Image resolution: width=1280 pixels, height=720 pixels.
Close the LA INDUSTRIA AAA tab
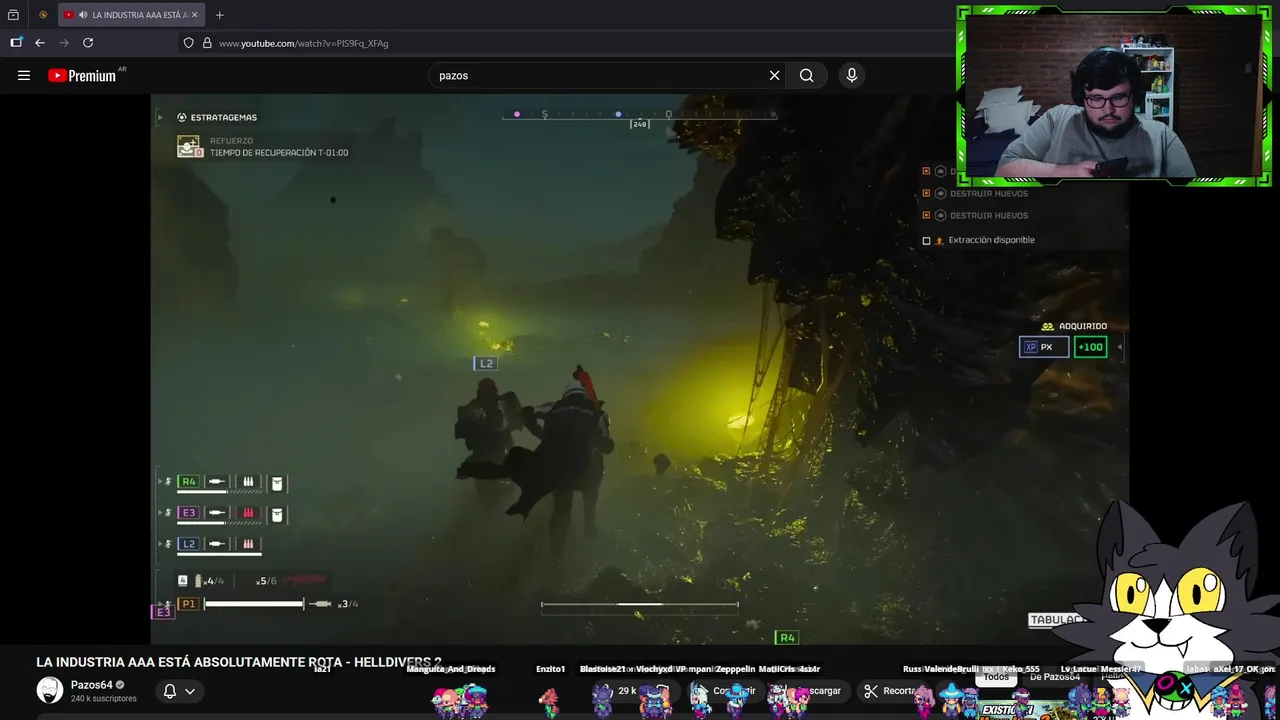pos(195,15)
